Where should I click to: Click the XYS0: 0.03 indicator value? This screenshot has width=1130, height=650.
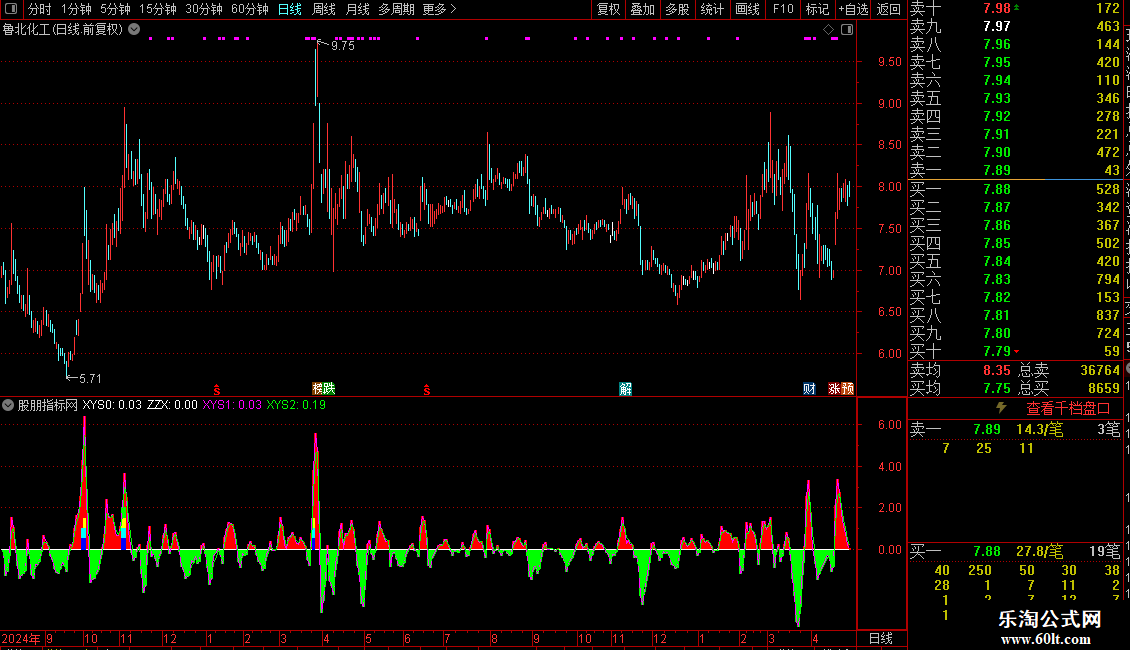[112, 405]
